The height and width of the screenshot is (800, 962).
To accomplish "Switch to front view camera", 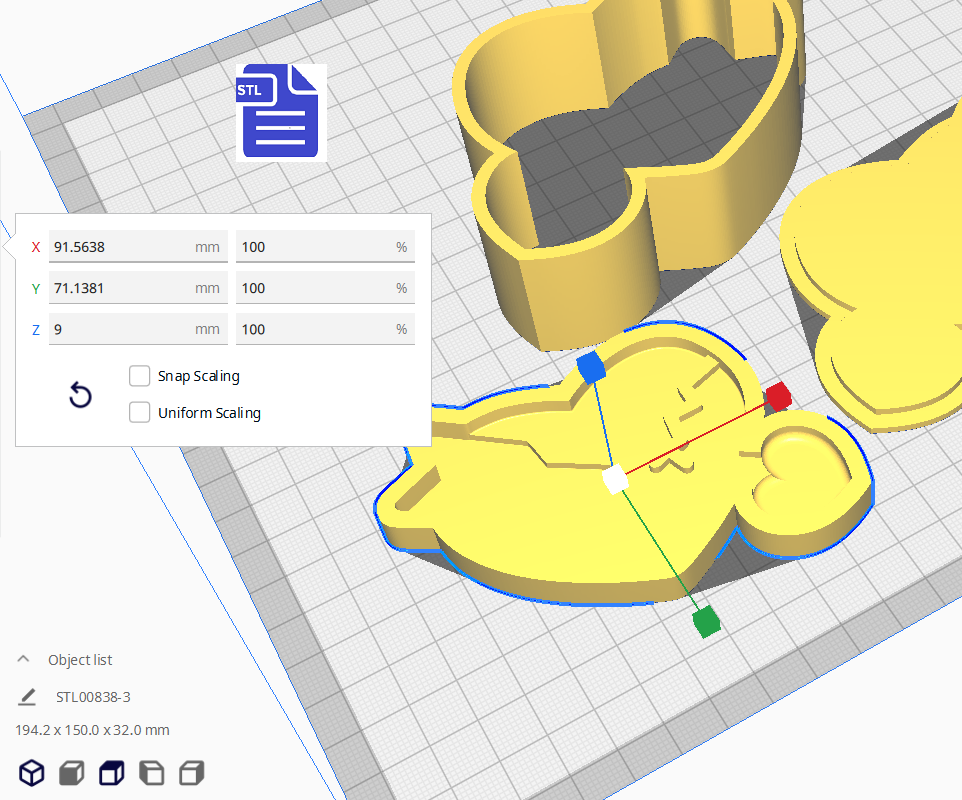I will [71, 773].
